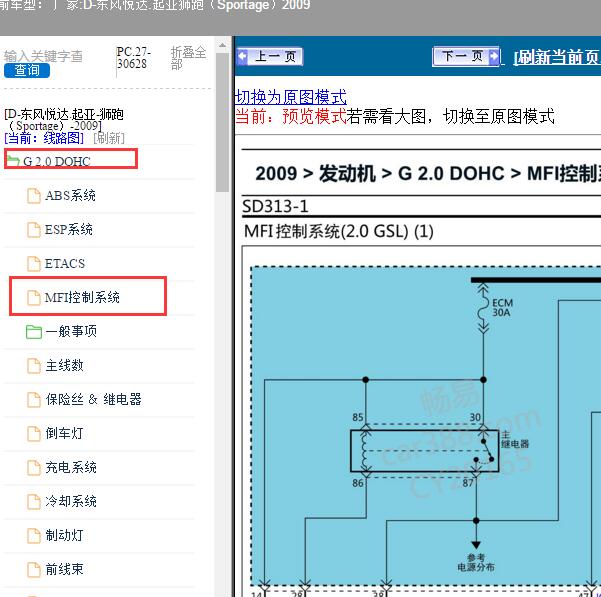Click the MFI控制系统(2.0 GSL) (1) title
This screenshot has height=597, width=601.
click(x=338, y=231)
